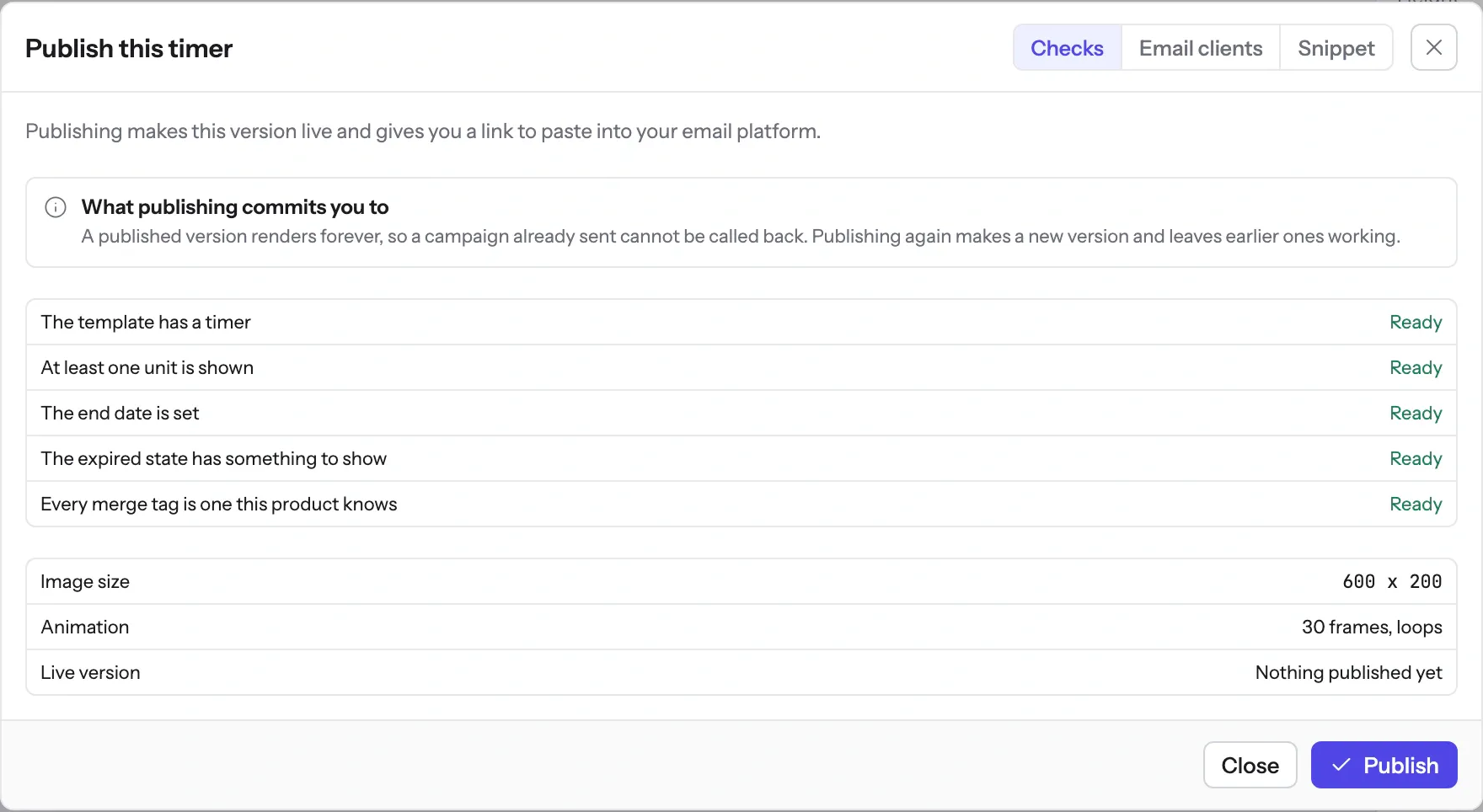
Task: Click the info icon beside publishing commitment
Action: point(56,207)
